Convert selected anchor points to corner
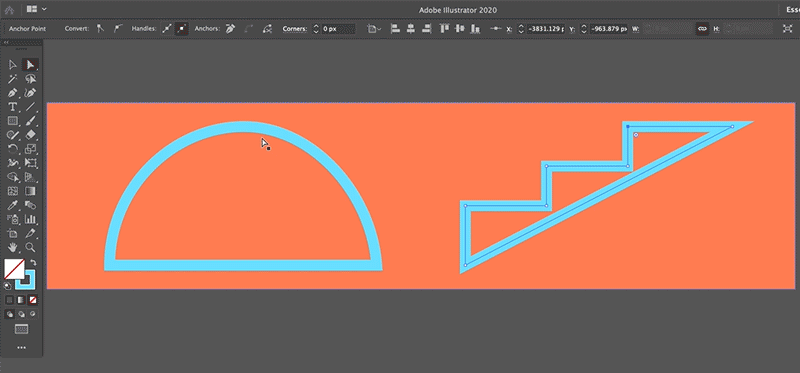Screen dimensions: 800x373 (x=101, y=29)
